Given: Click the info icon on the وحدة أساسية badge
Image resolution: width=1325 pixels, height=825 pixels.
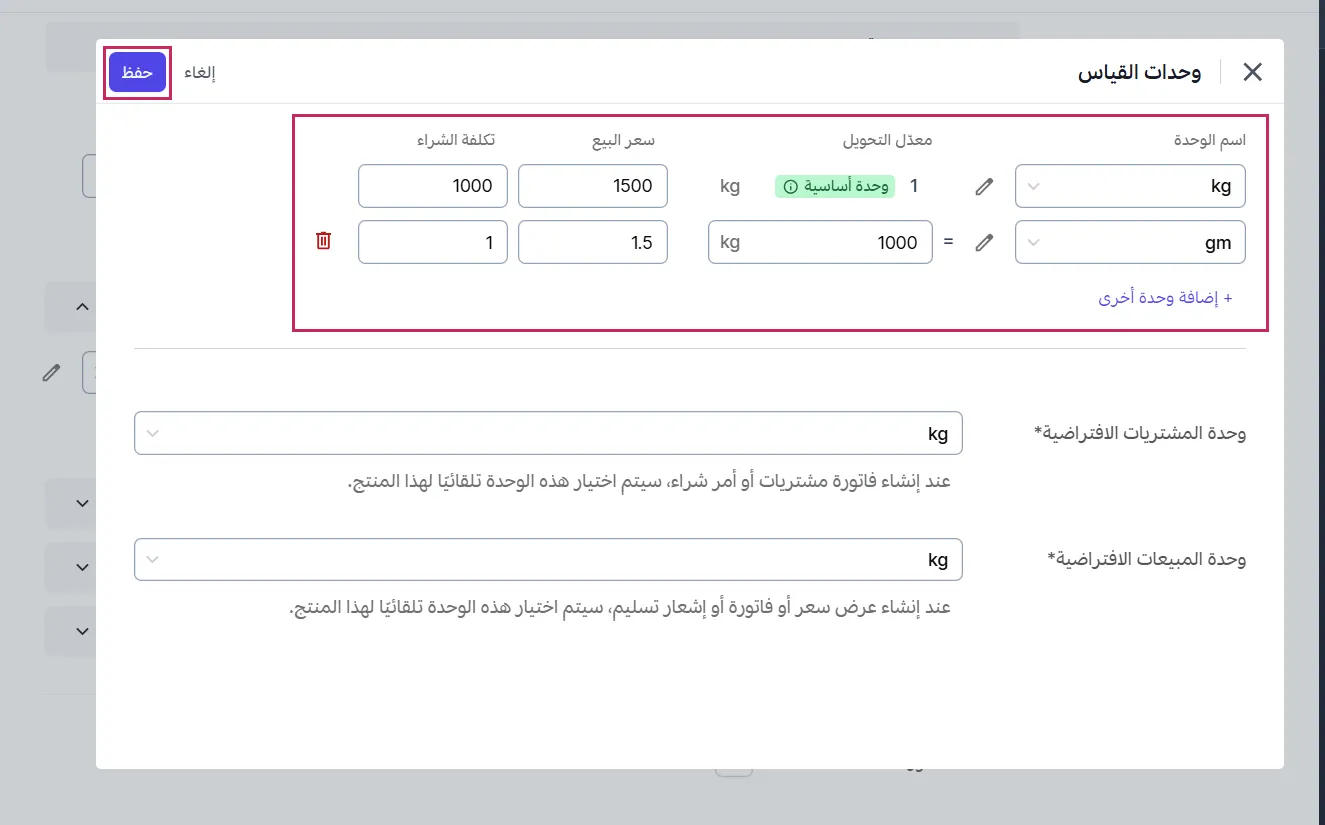Looking at the screenshot, I should coord(789,186).
